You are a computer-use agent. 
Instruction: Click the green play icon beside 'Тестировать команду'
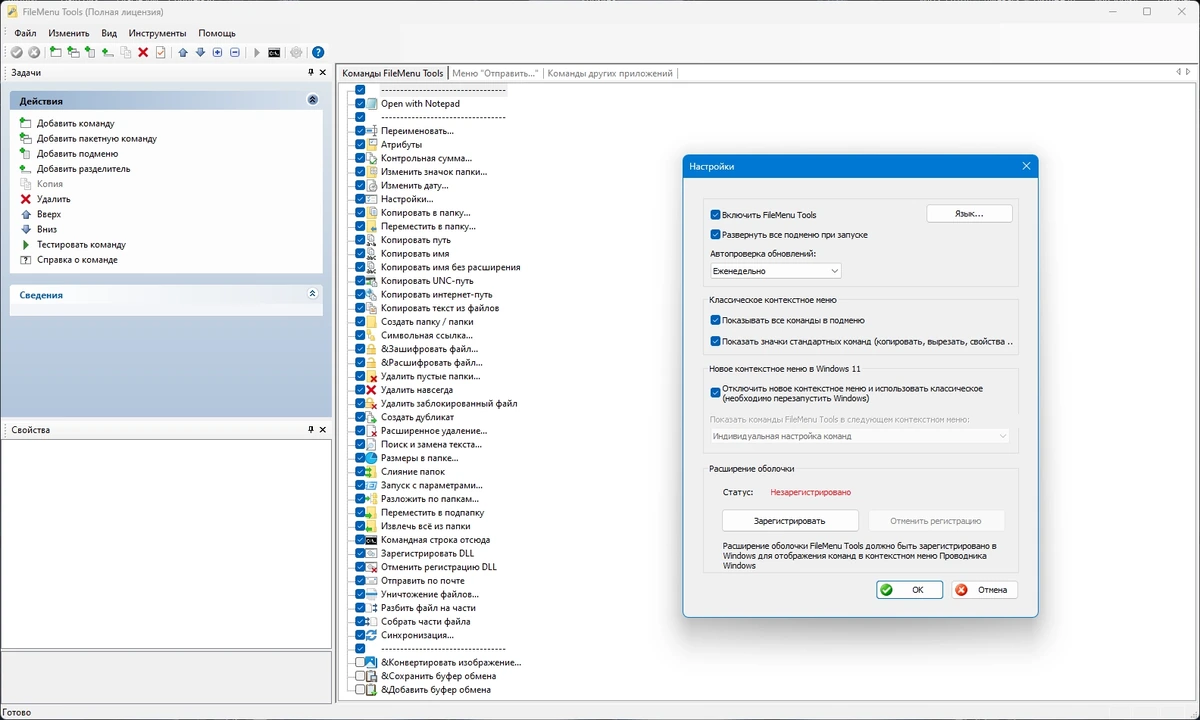[x=26, y=244]
